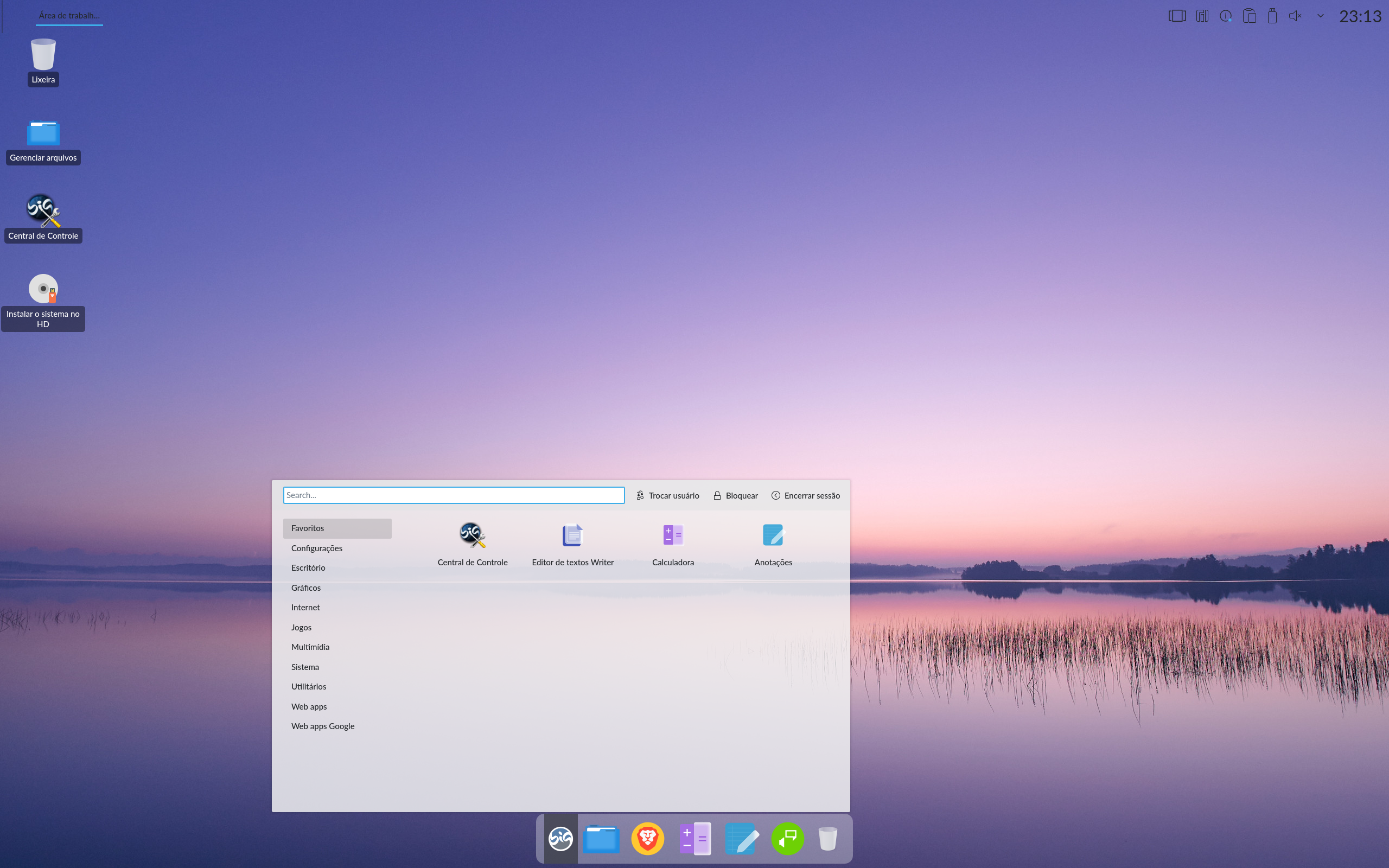Click the screen layout tray icon

pos(1177,16)
